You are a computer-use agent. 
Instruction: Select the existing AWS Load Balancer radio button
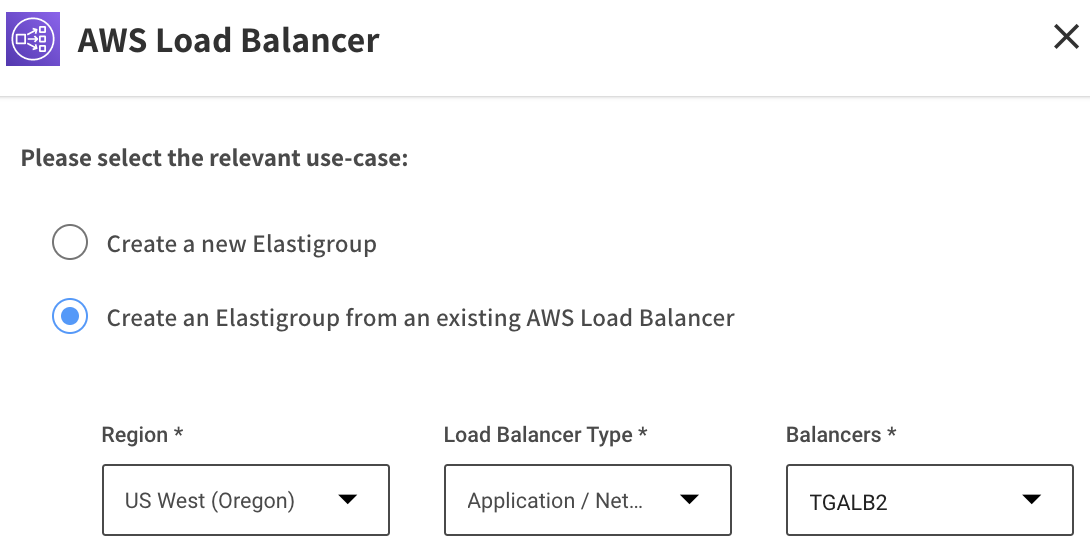click(70, 318)
